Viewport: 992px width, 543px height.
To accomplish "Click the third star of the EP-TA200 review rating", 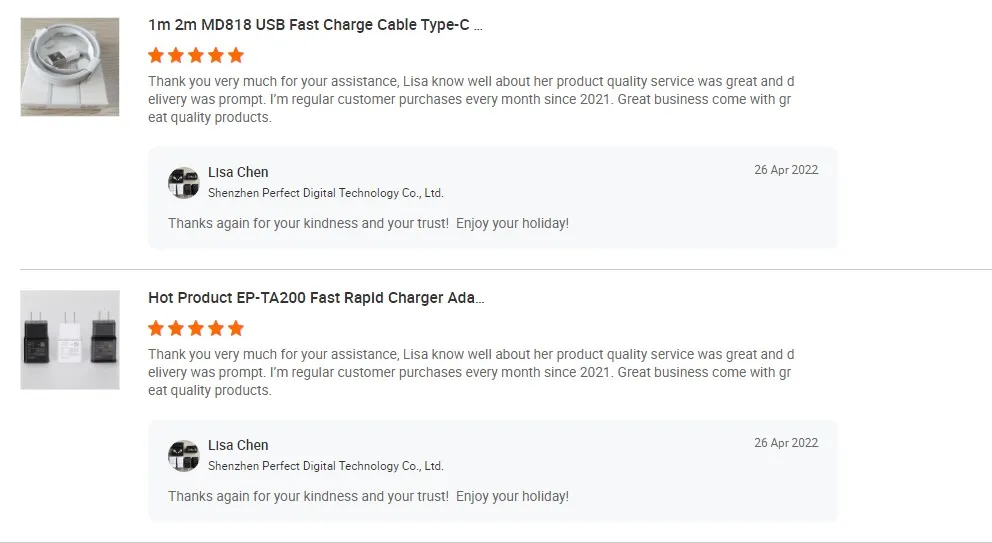I will [196, 328].
